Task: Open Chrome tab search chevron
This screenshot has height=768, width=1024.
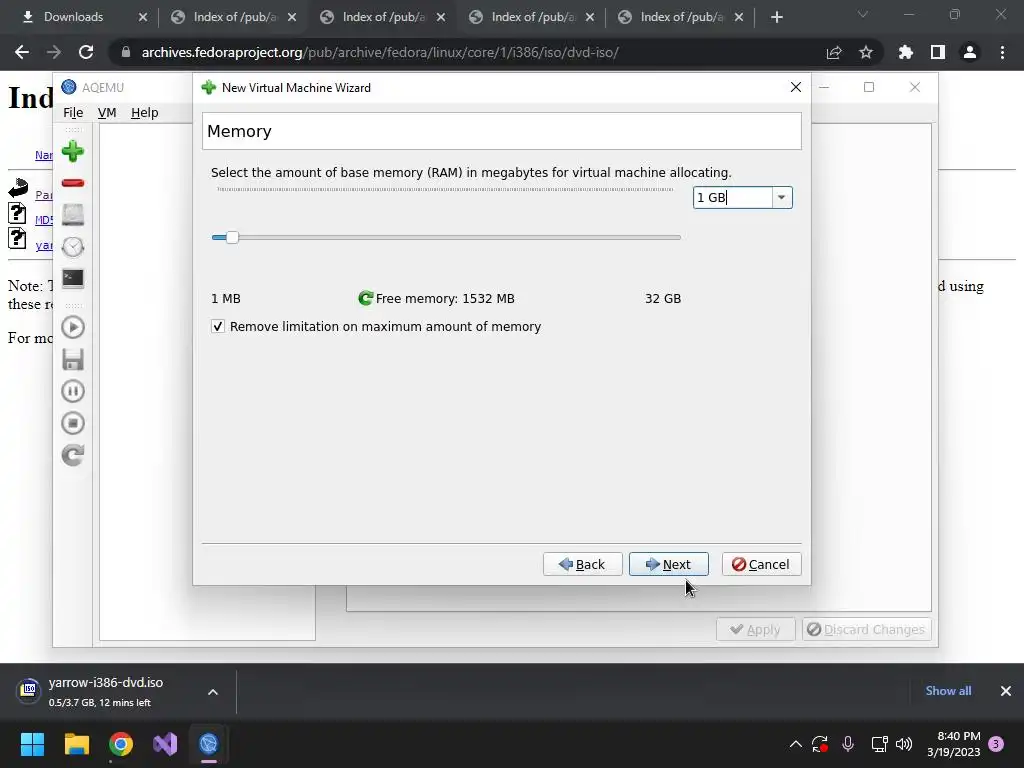Action: point(863,14)
